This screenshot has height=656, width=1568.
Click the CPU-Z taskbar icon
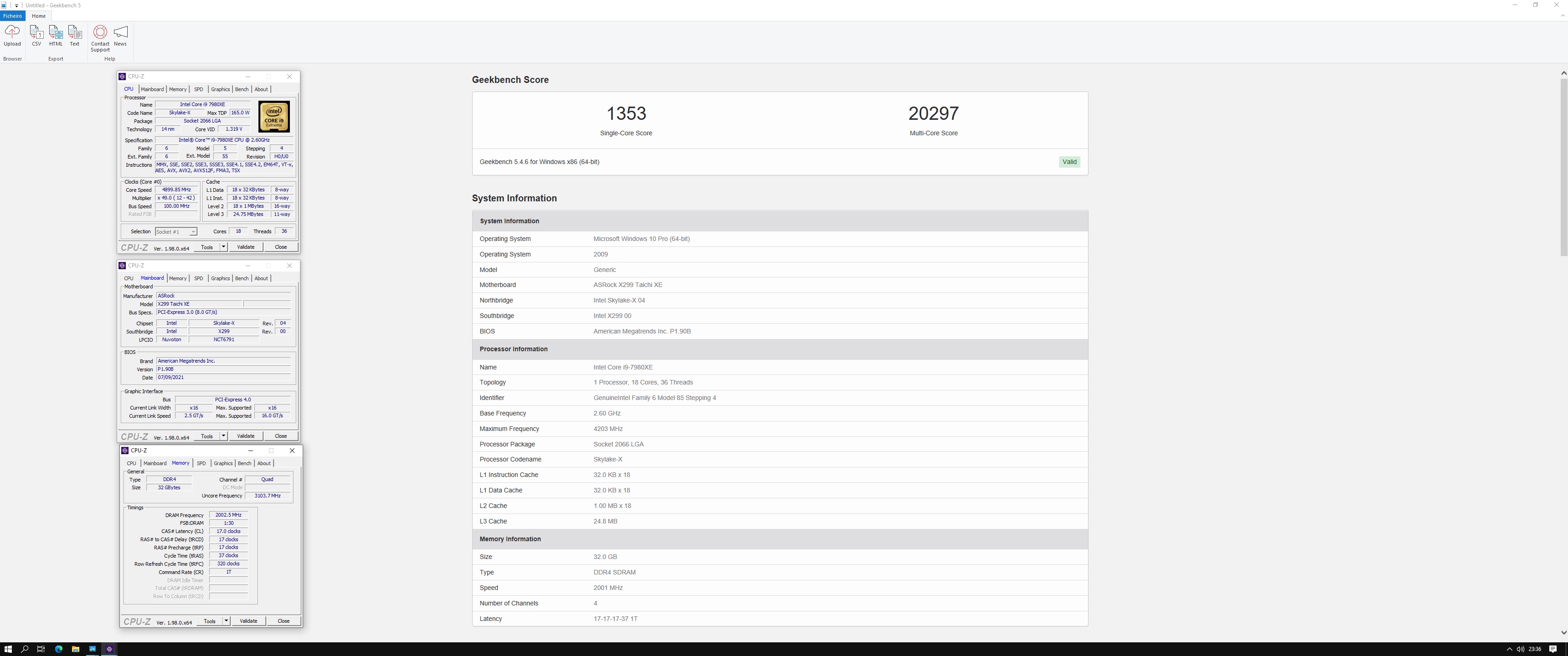coord(109,649)
